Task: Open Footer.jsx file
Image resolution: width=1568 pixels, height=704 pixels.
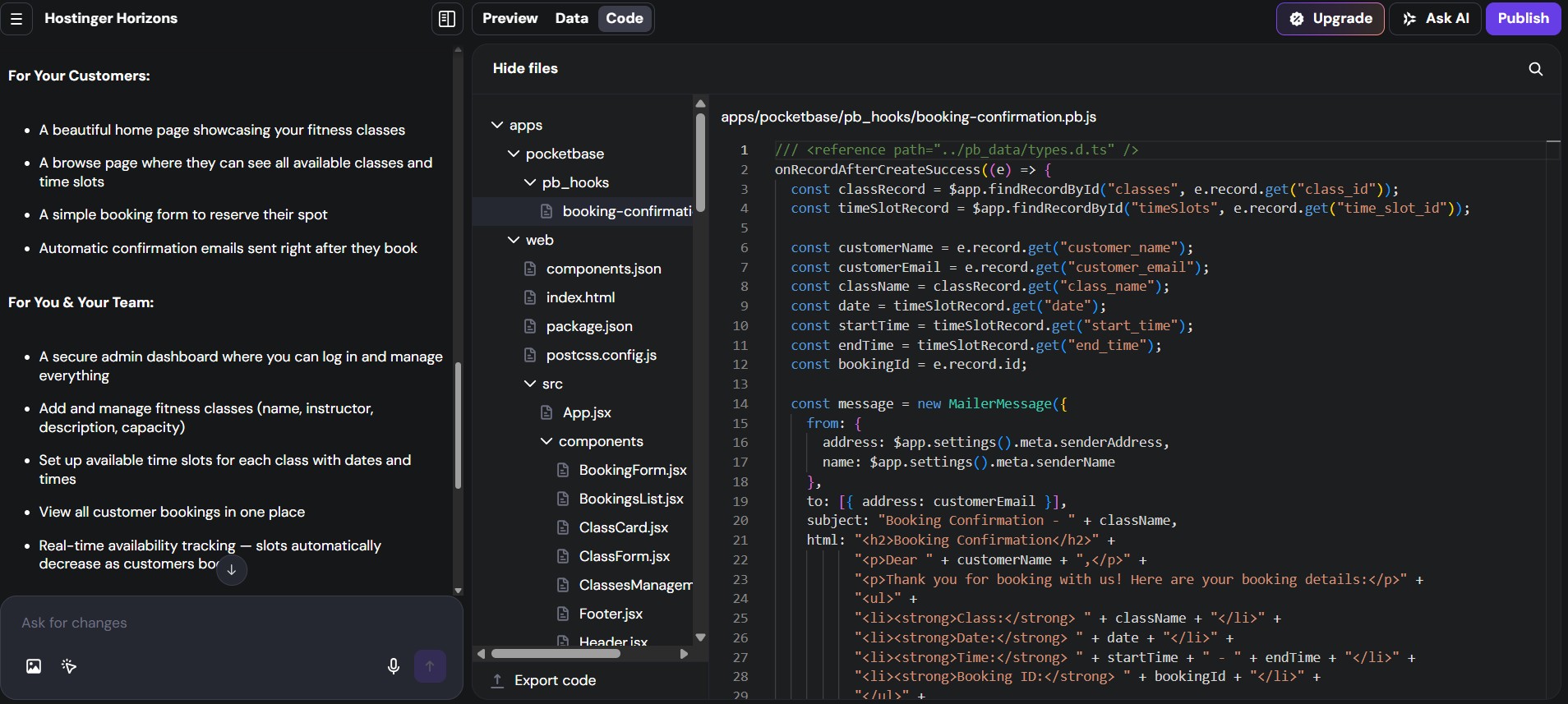Action: pyautogui.click(x=611, y=614)
